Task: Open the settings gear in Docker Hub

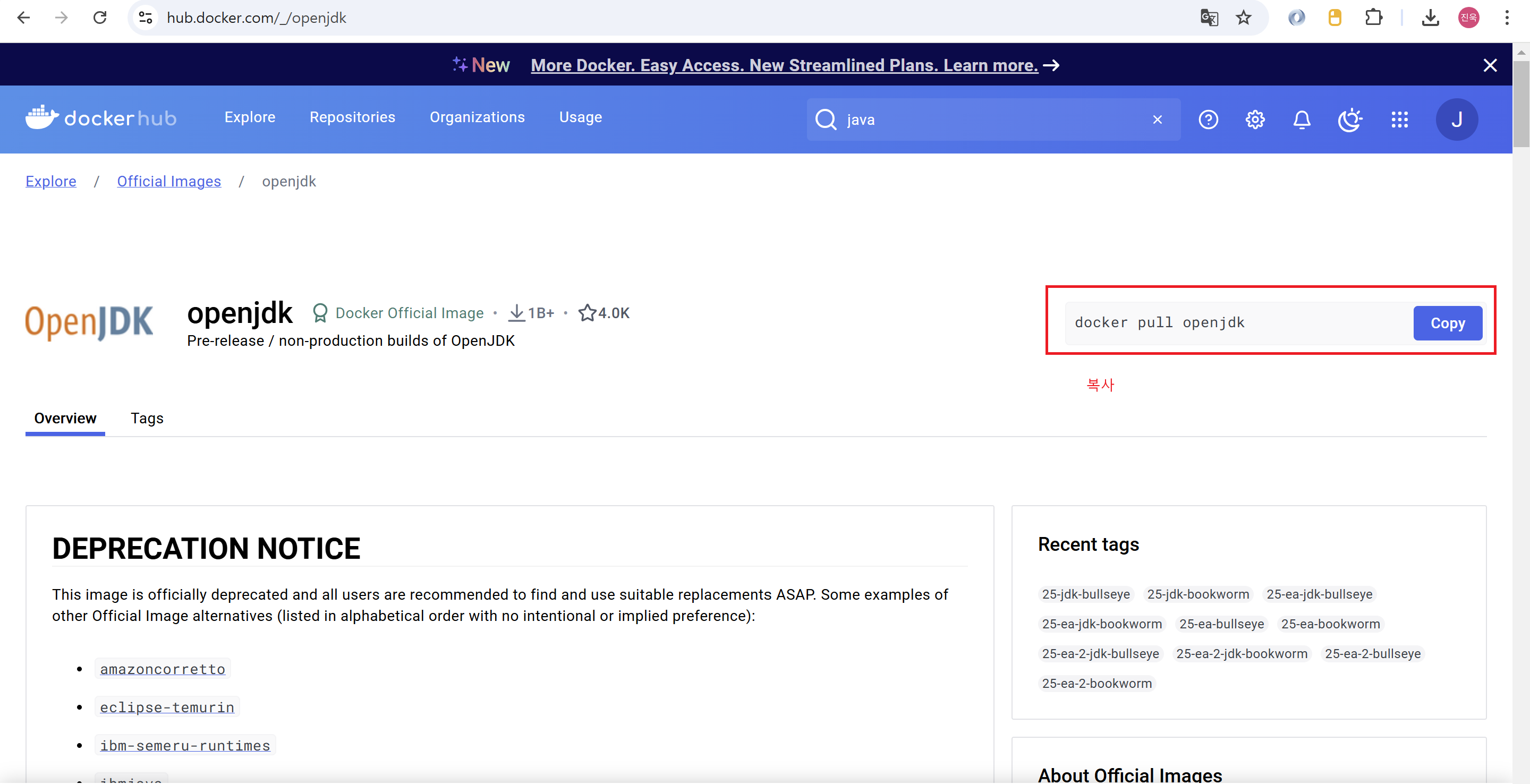Action: (x=1254, y=120)
